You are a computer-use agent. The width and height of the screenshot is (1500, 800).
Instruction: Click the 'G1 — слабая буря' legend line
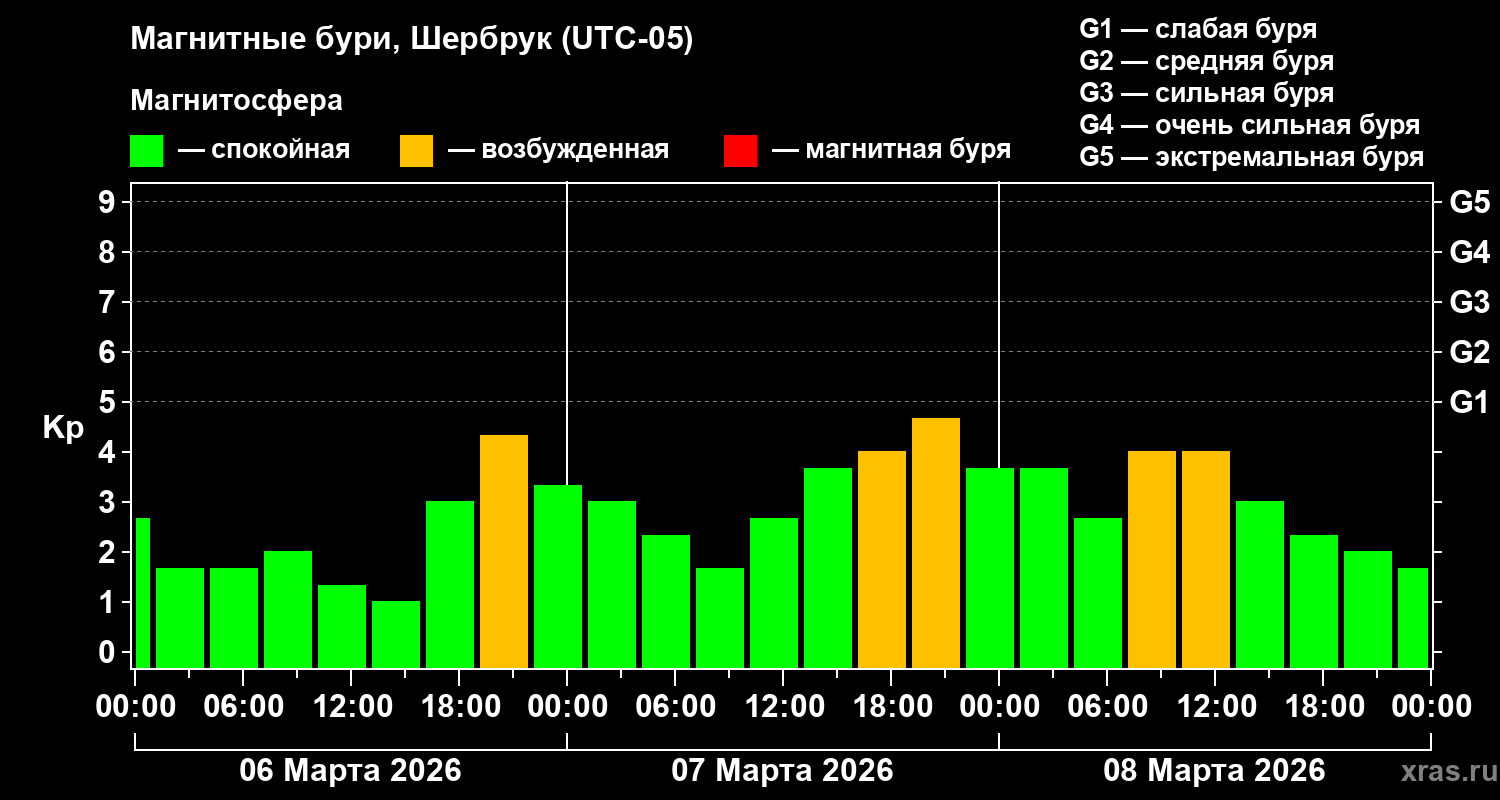(1198, 29)
